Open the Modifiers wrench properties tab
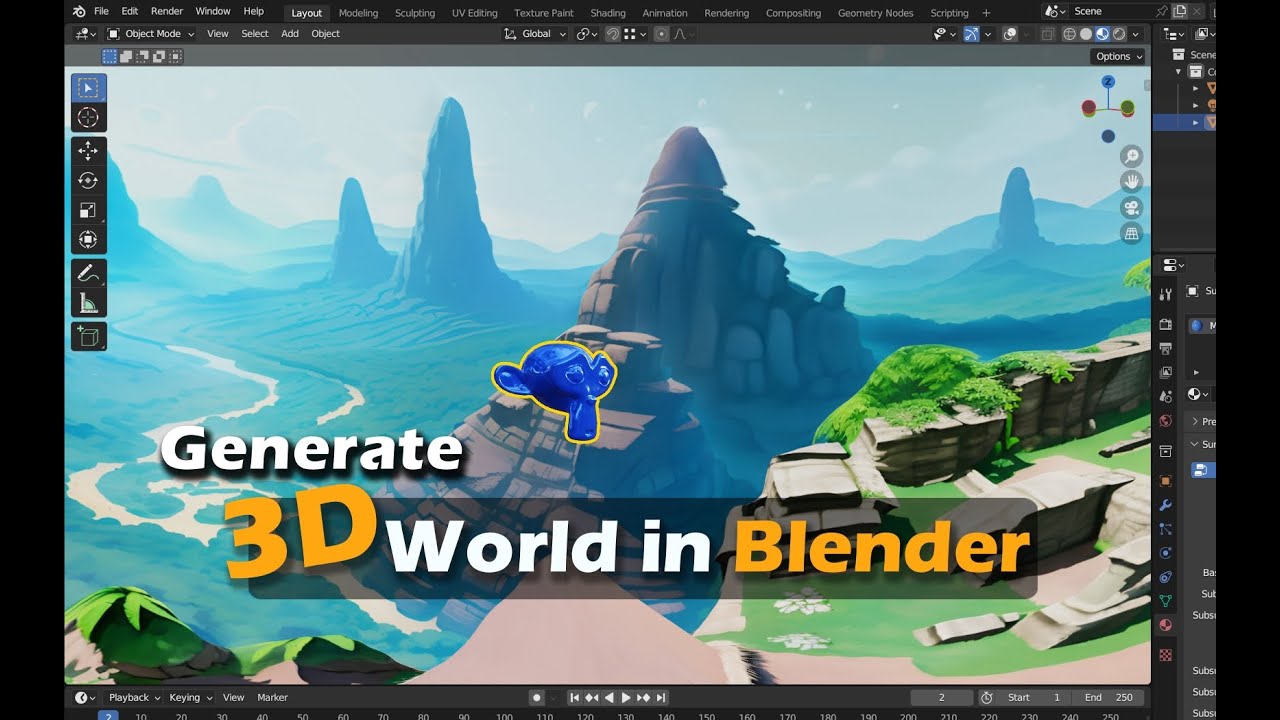 click(x=1165, y=505)
